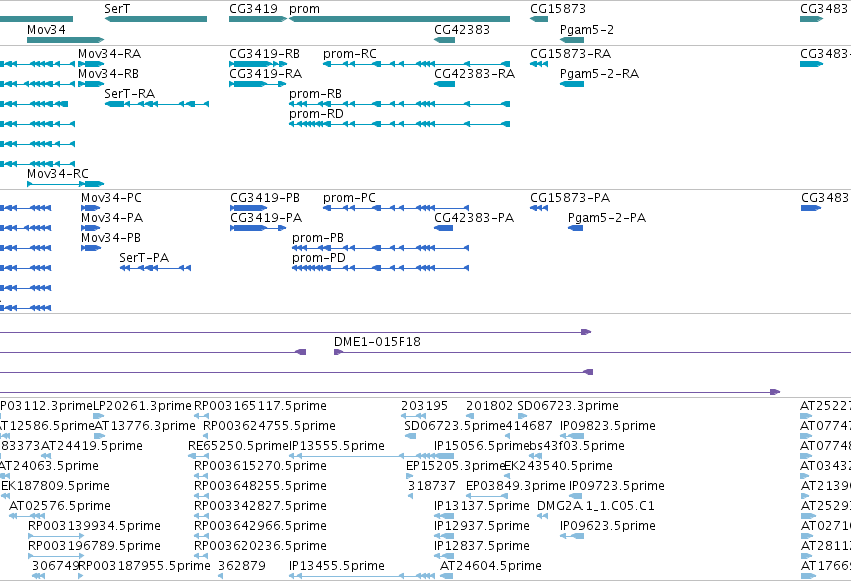851x581 pixels.
Task: Select EST IP09823.5prime
Action: (x=572, y=436)
